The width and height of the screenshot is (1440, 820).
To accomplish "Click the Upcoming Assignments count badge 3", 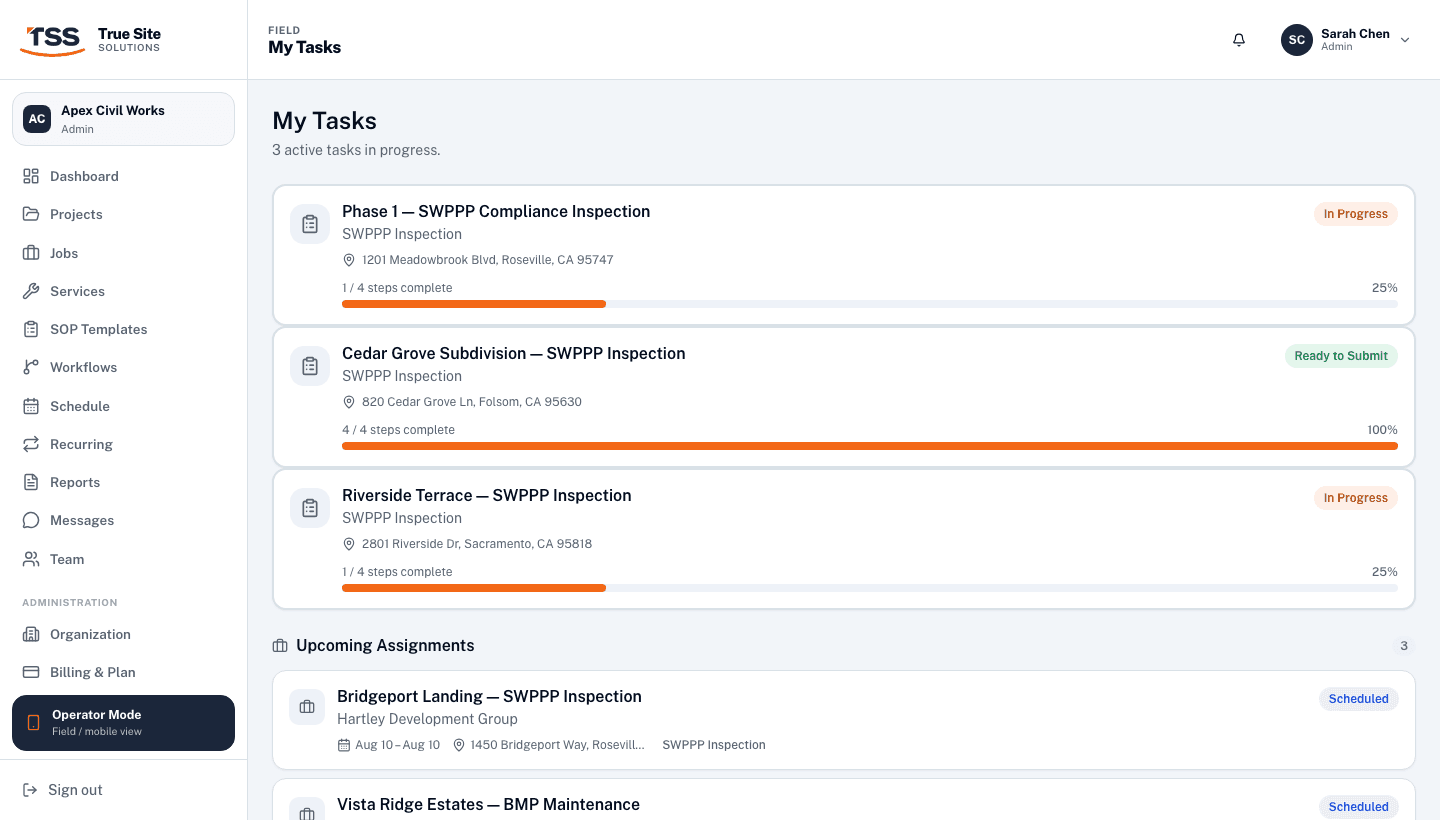I will 1404,646.
